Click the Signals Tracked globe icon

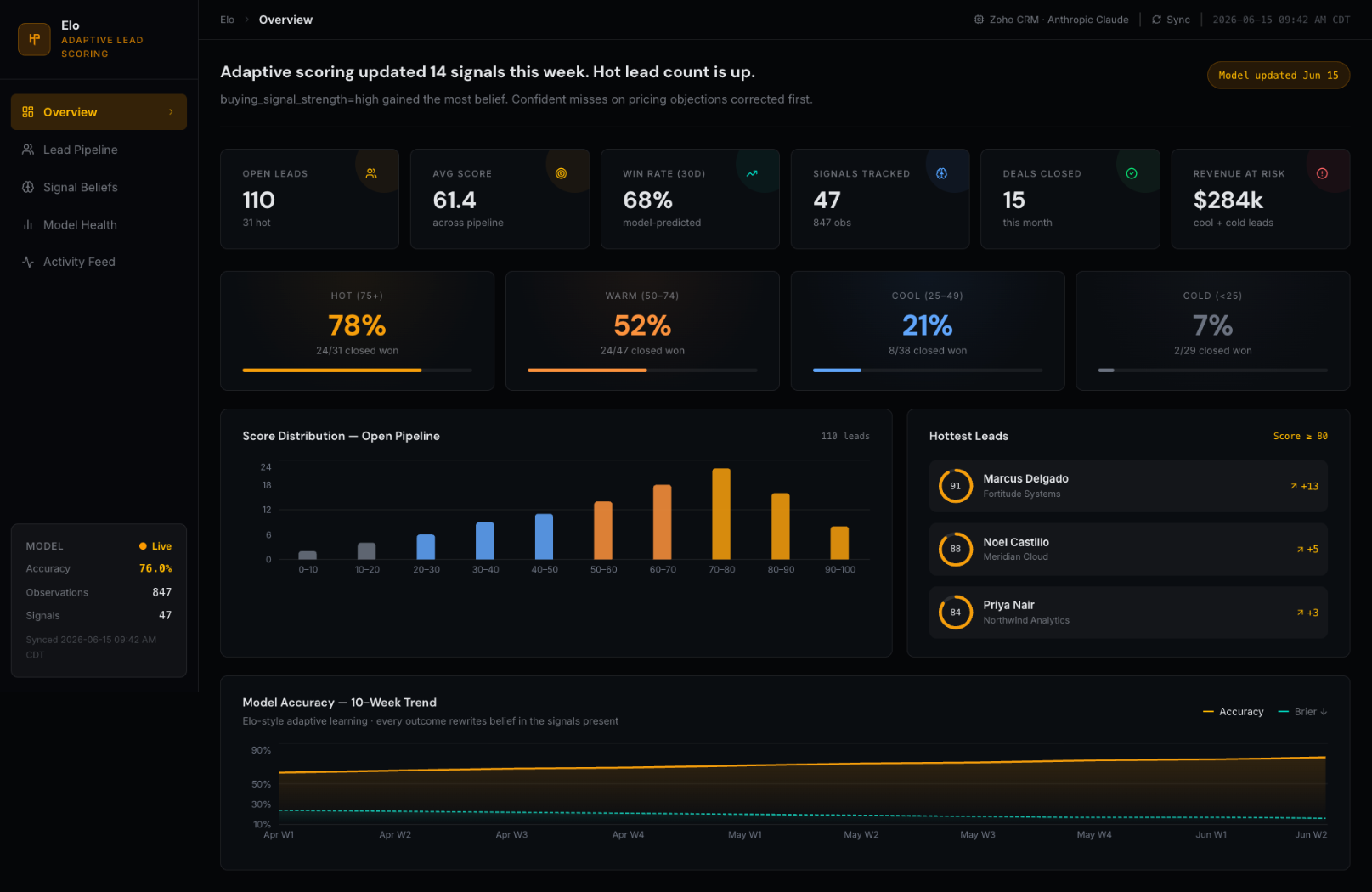click(x=941, y=173)
